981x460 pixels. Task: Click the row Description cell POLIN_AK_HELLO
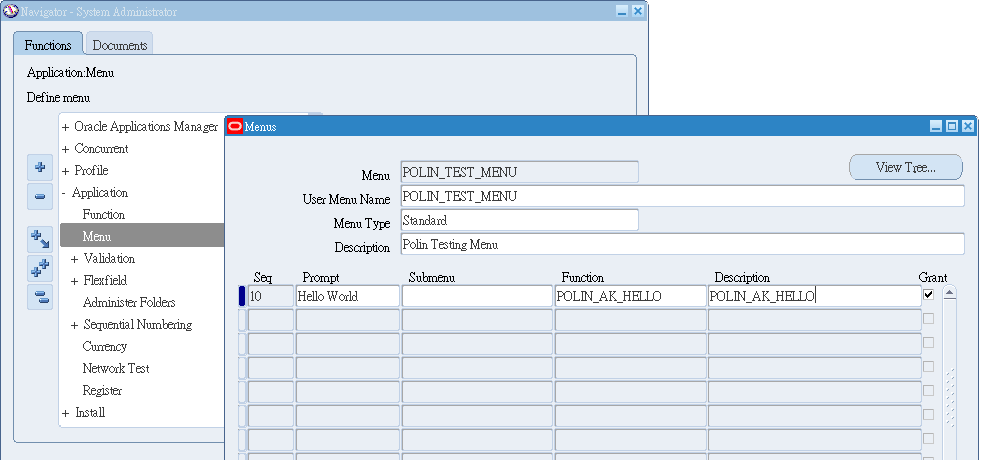815,296
